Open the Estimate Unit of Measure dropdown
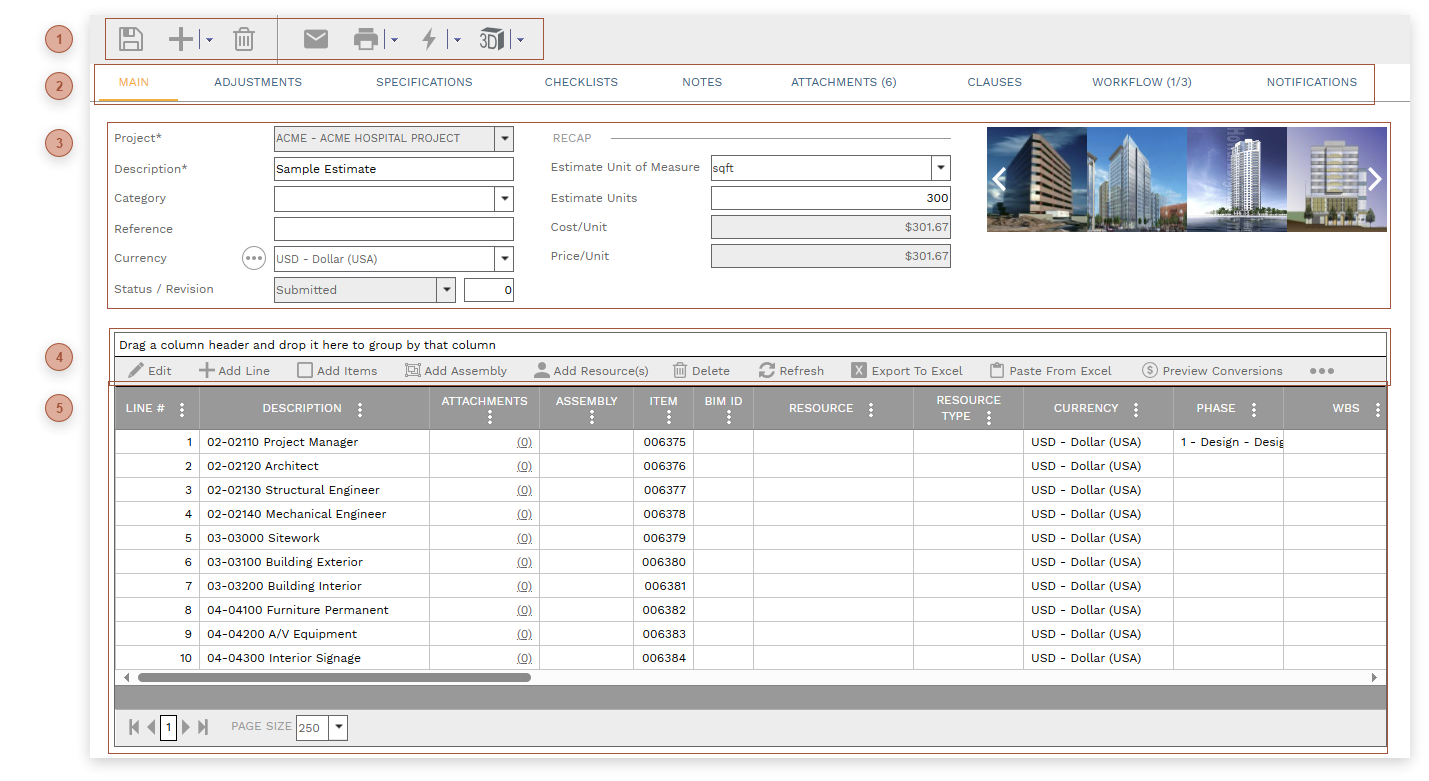The height and width of the screenshot is (781, 1429). (940, 168)
